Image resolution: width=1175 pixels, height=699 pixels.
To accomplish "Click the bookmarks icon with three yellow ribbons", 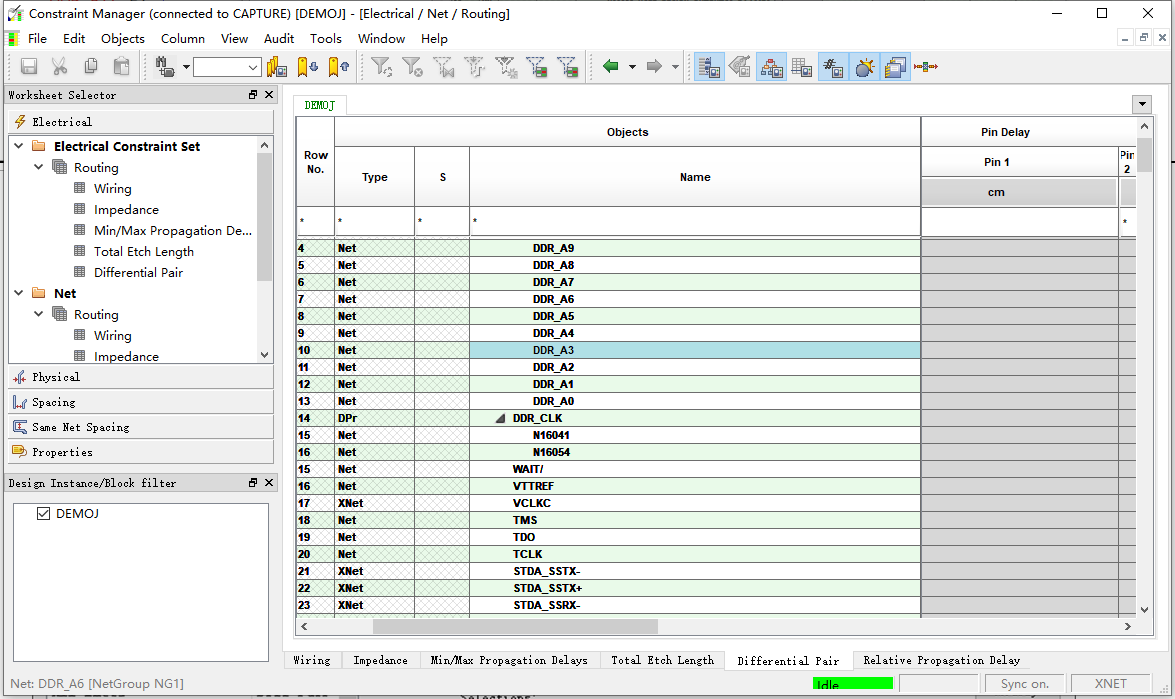I will [x=277, y=67].
